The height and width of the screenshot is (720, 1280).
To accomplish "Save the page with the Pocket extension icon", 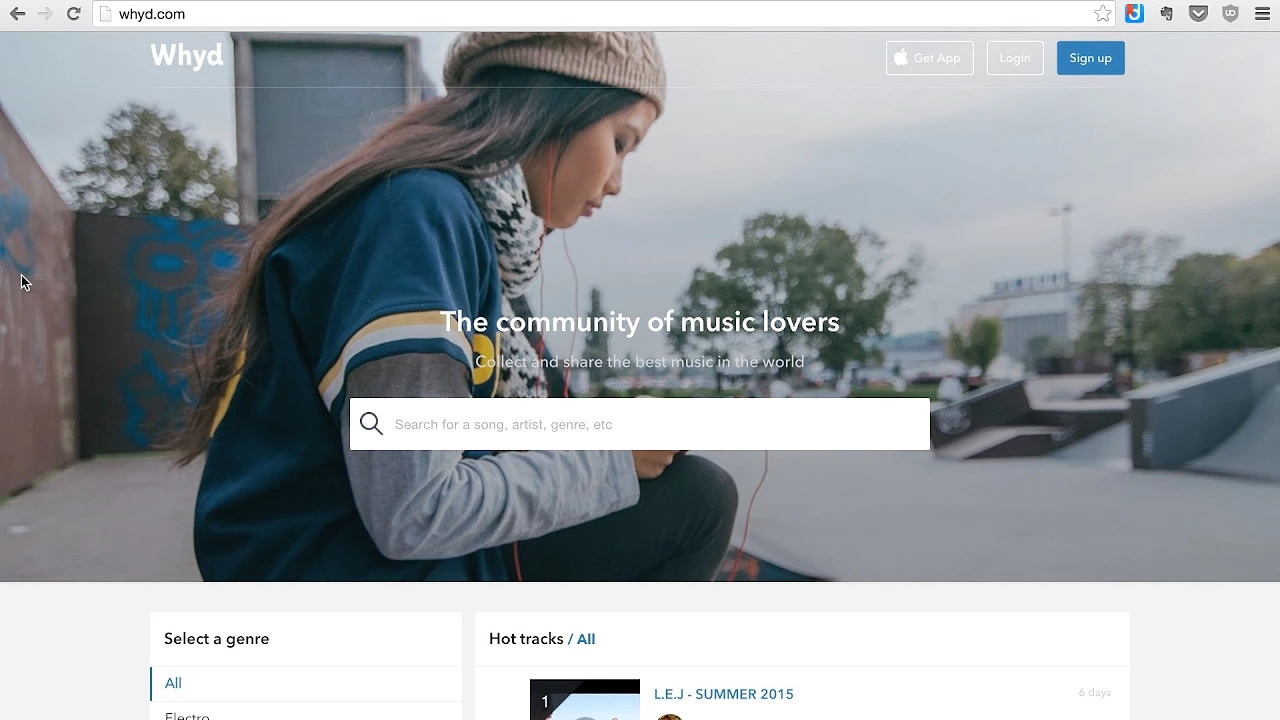I will pyautogui.click(x=1198, y=14).
